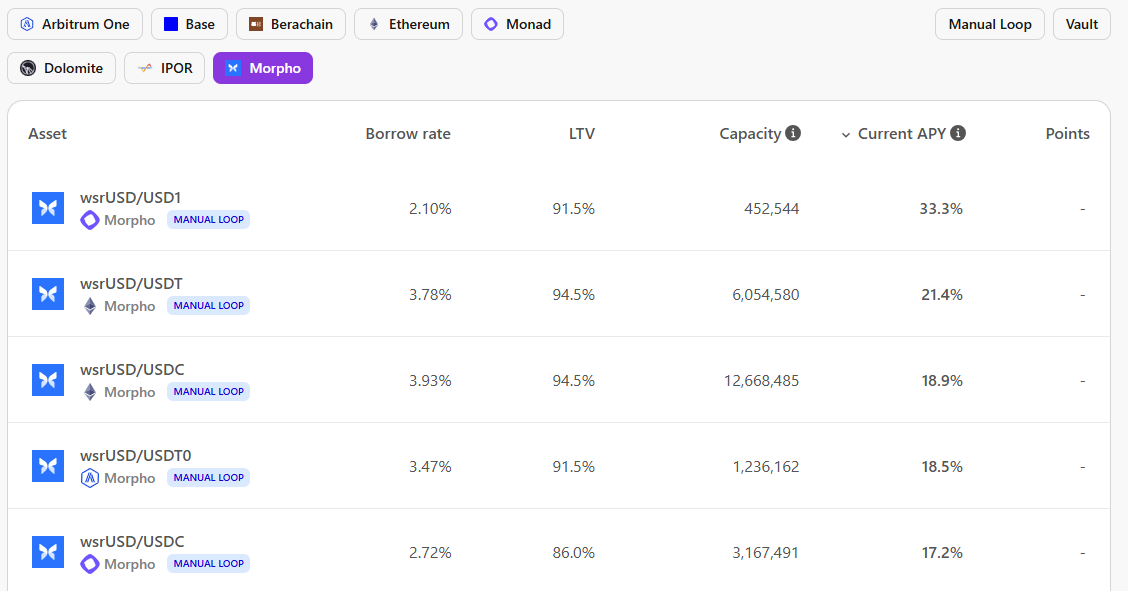The height and width of the screenshot is (591, 1128).
Task: Select the Vault filter button
Action: [x=1082, y=24]
